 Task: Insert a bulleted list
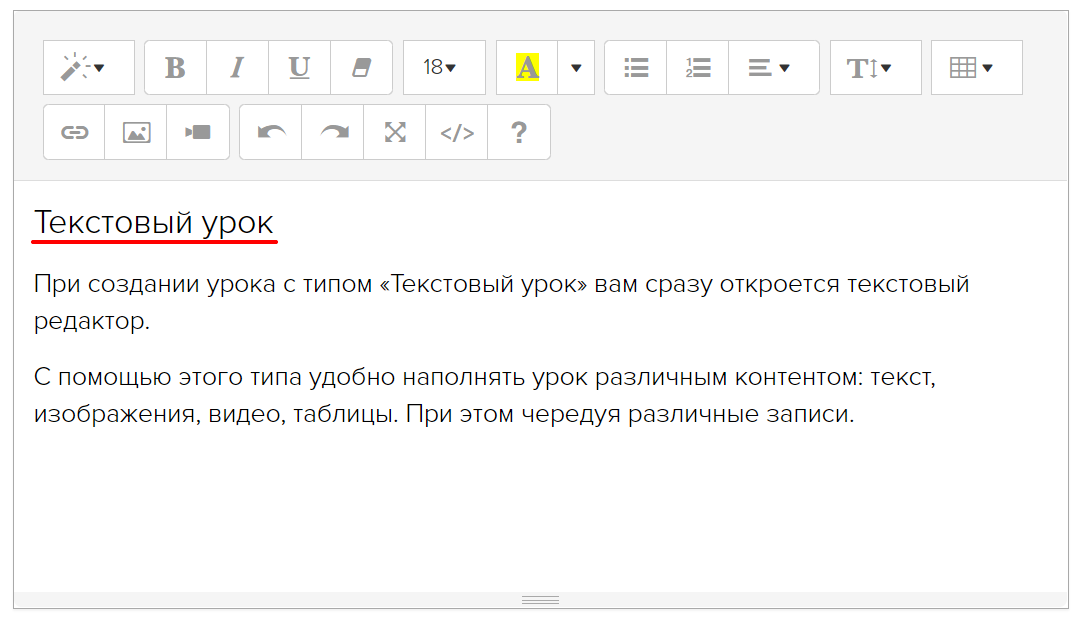[x=636, y=68]
